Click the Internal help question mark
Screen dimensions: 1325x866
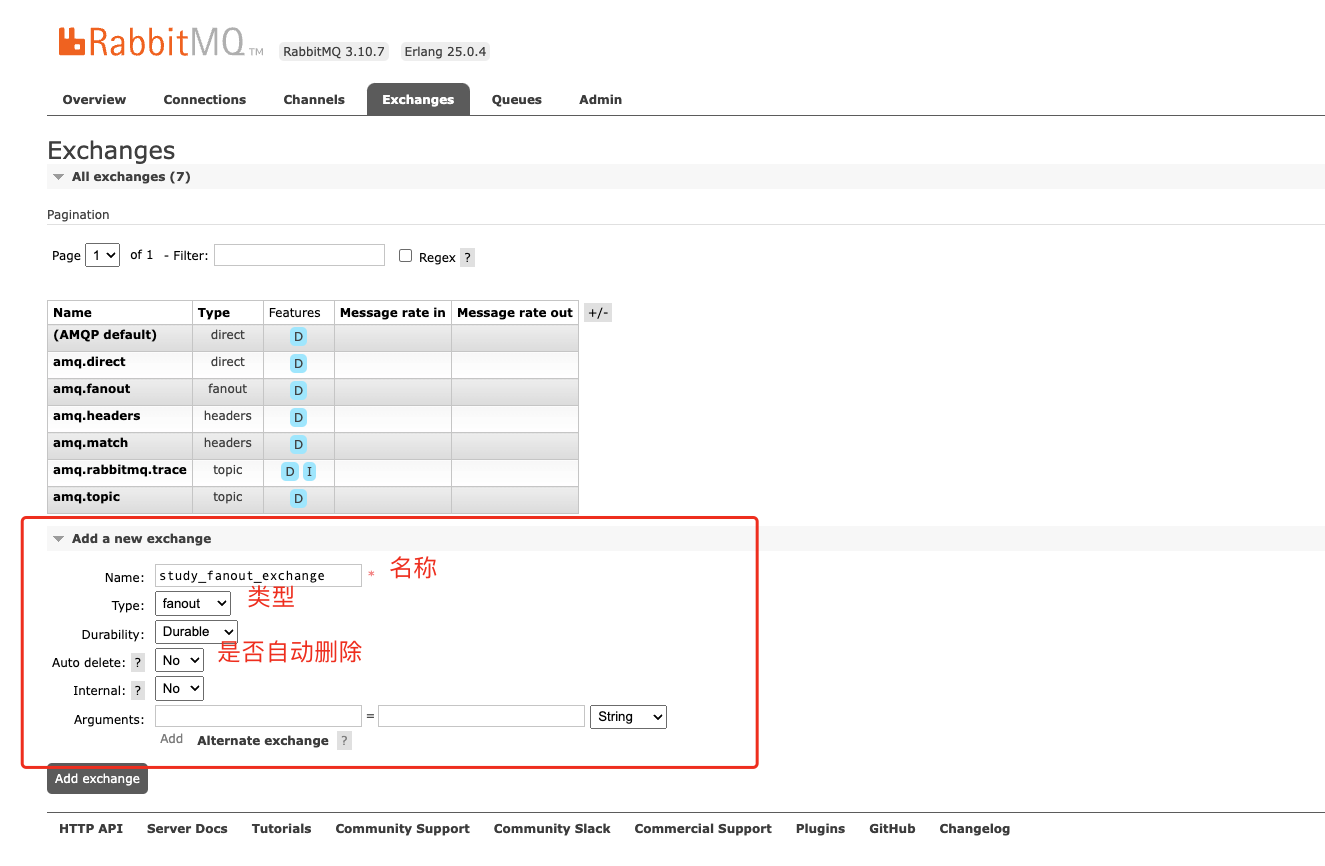(138, 690)
